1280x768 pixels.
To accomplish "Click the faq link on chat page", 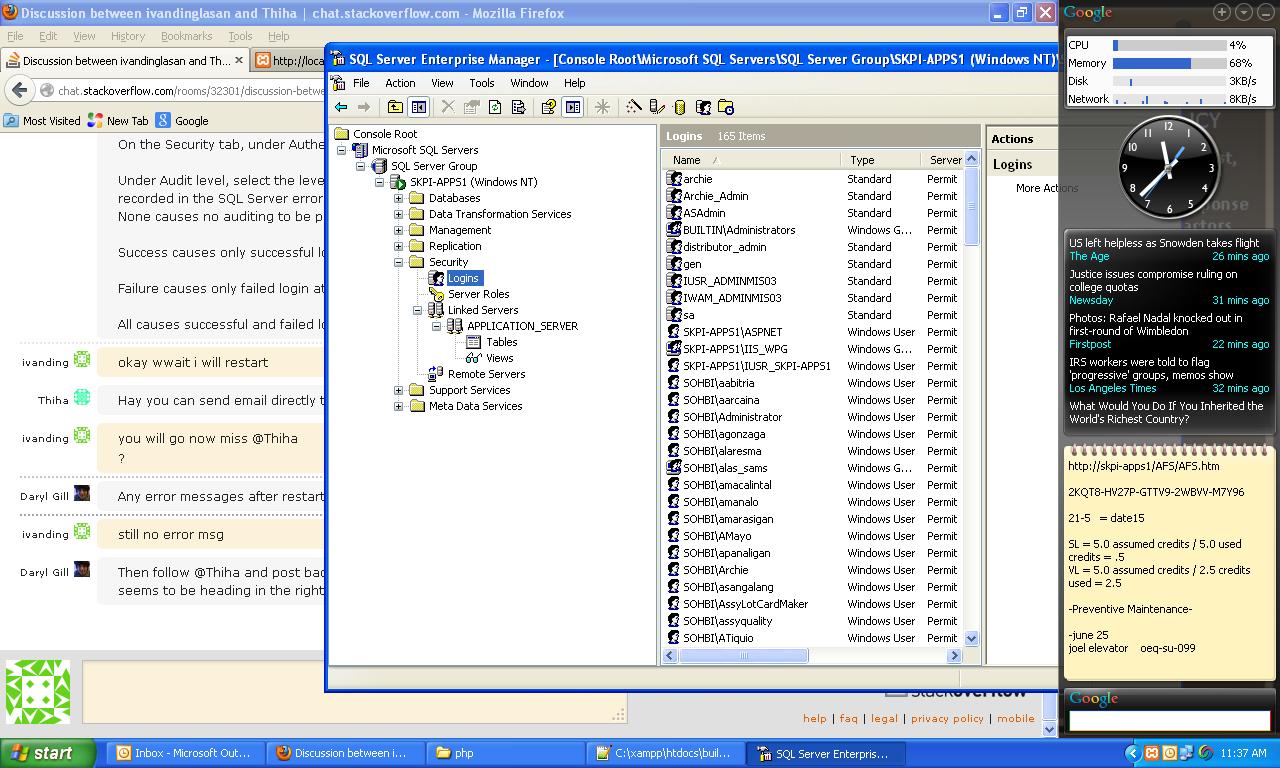I will click(849, 718).
